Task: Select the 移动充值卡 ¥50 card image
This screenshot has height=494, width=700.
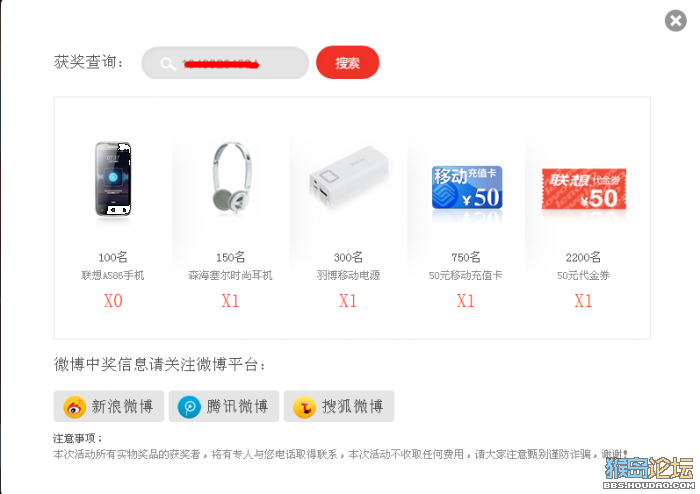Action: [467, 187]
